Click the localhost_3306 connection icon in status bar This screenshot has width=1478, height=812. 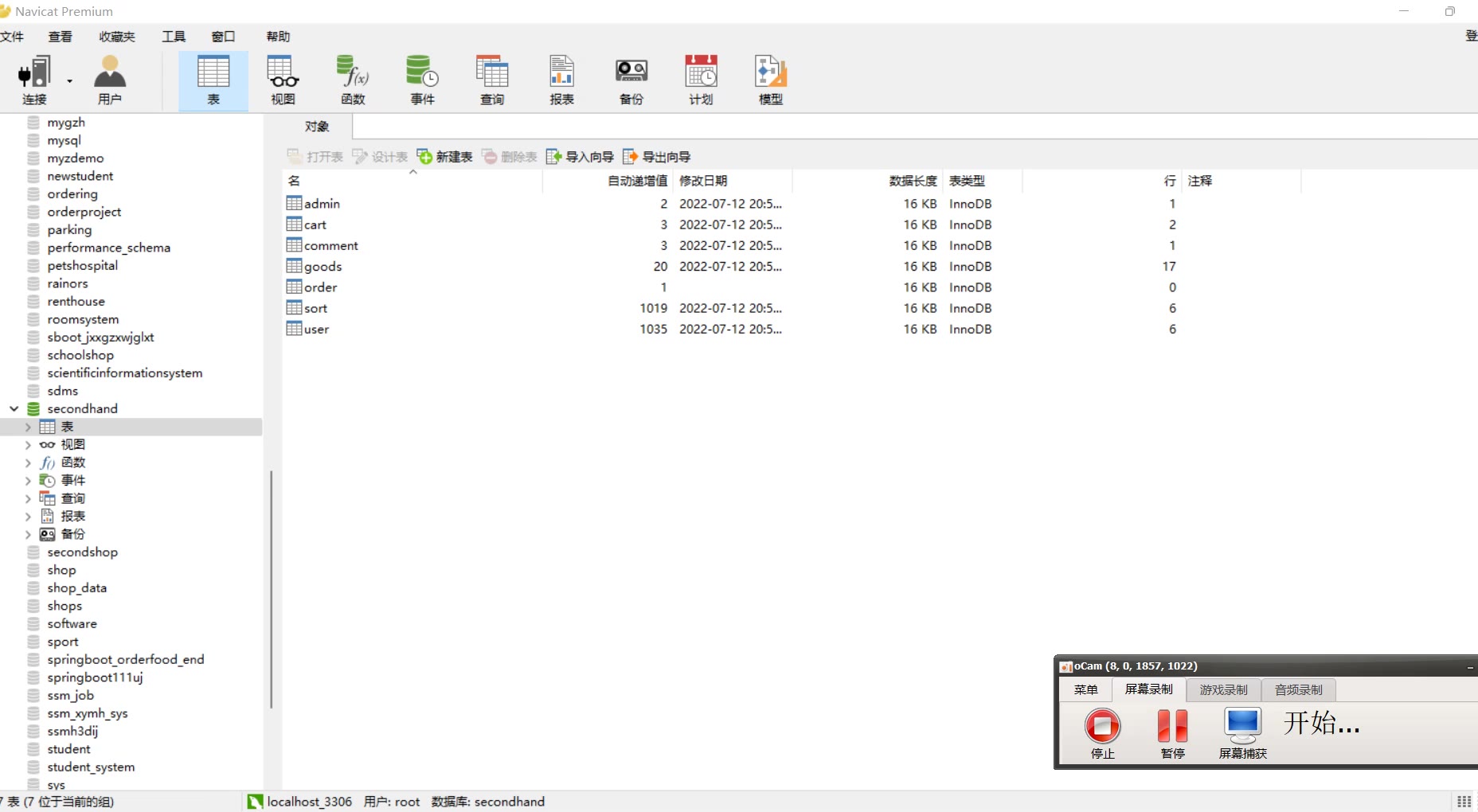click(255, 802)
